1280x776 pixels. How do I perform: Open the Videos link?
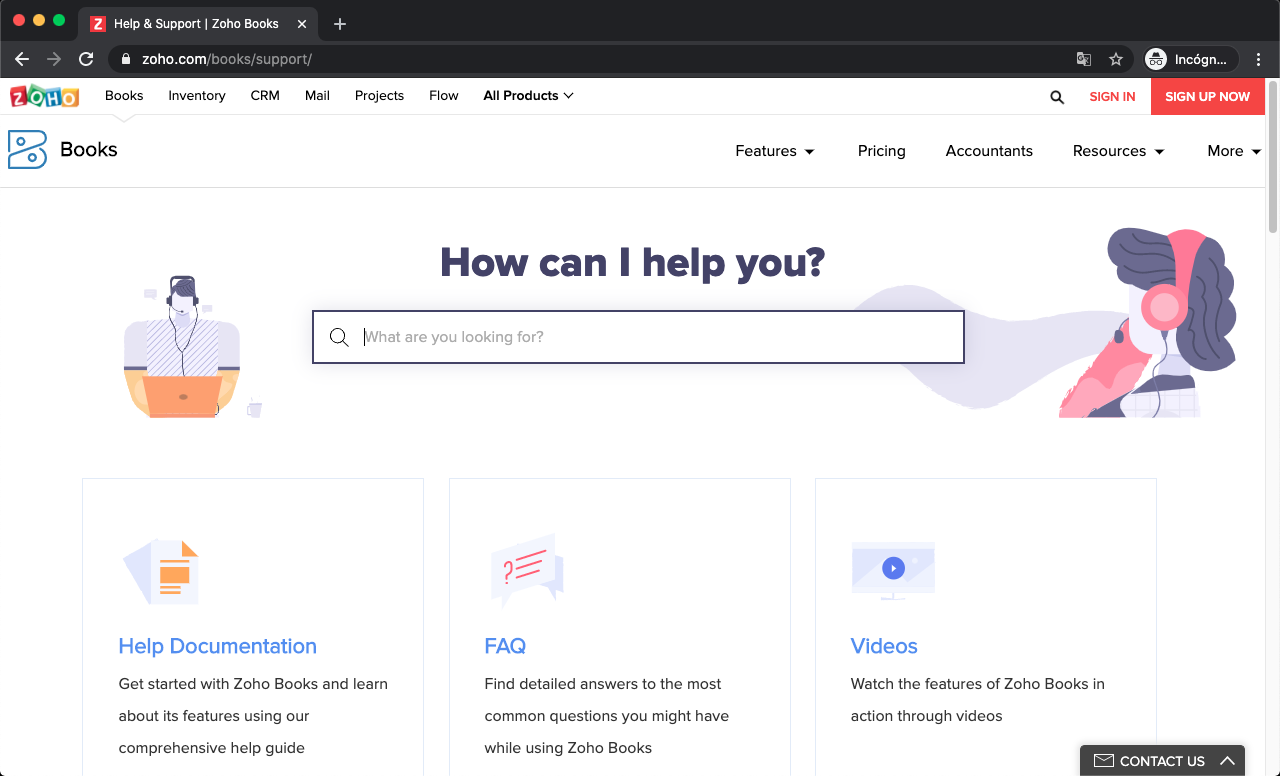pyautogui.click(x=884, y=646)
